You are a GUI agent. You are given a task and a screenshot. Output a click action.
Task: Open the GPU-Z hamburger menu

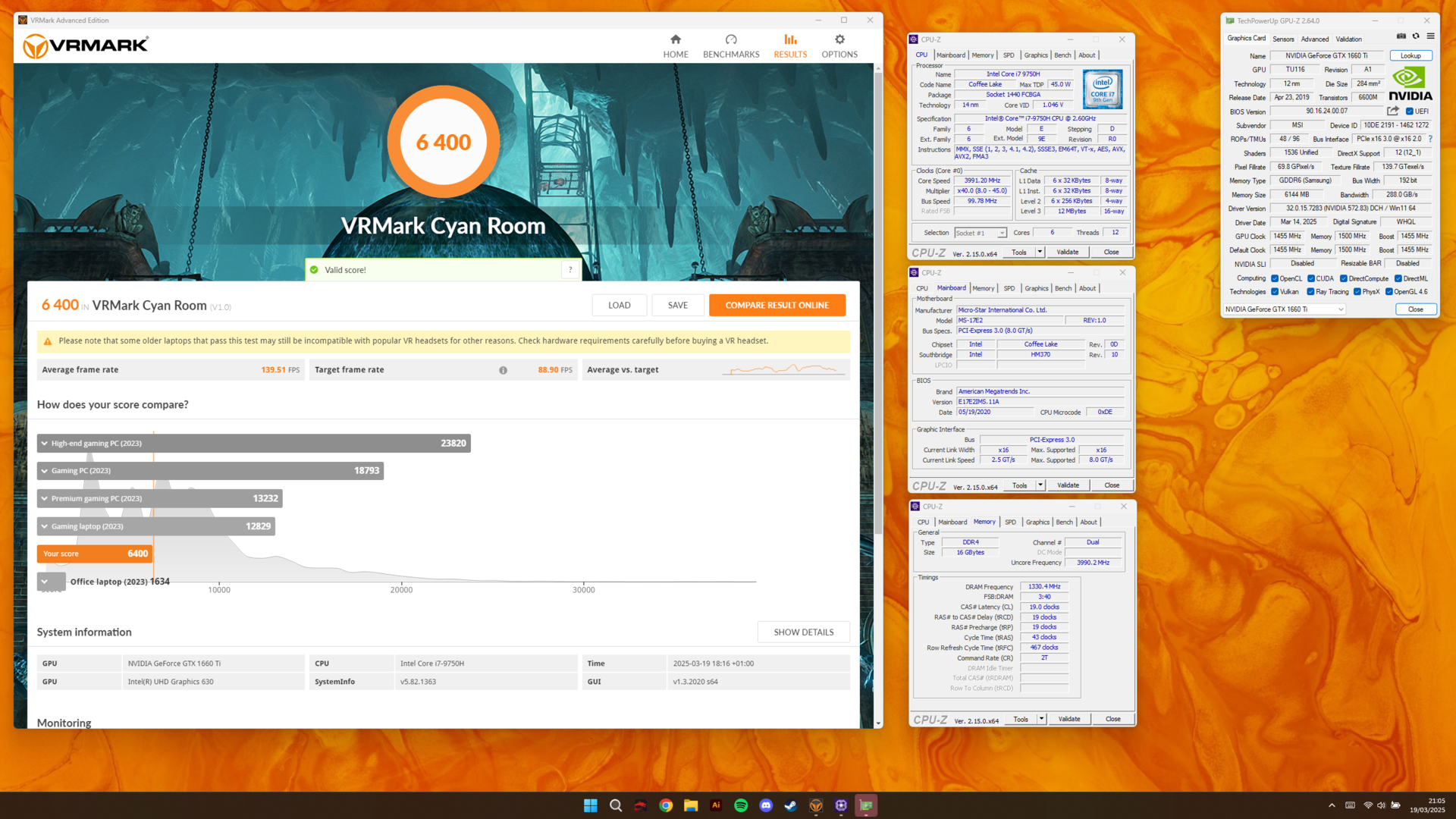tap(1430, 36)
